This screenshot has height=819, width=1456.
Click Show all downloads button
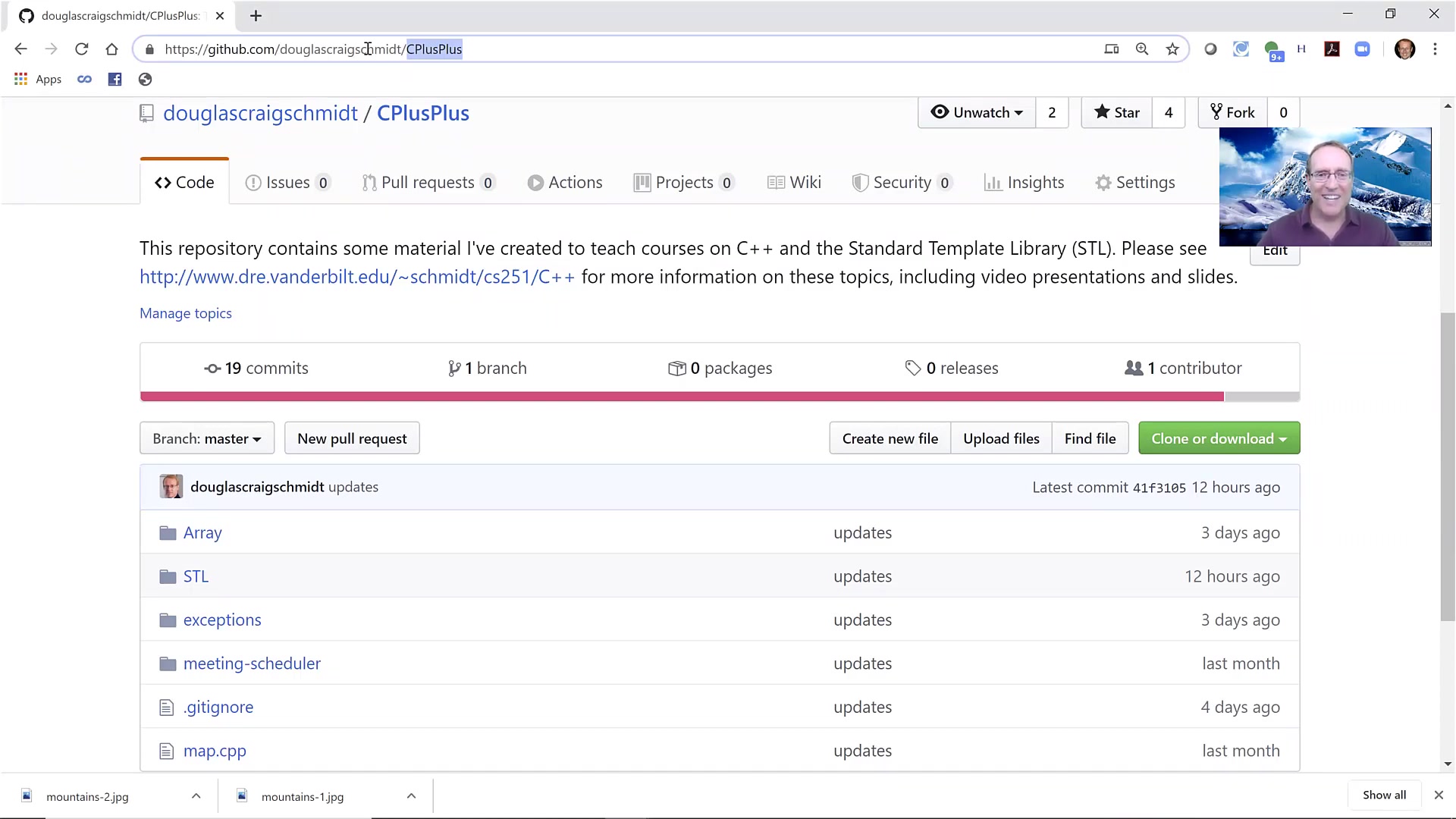click(x=1384, y=795)
